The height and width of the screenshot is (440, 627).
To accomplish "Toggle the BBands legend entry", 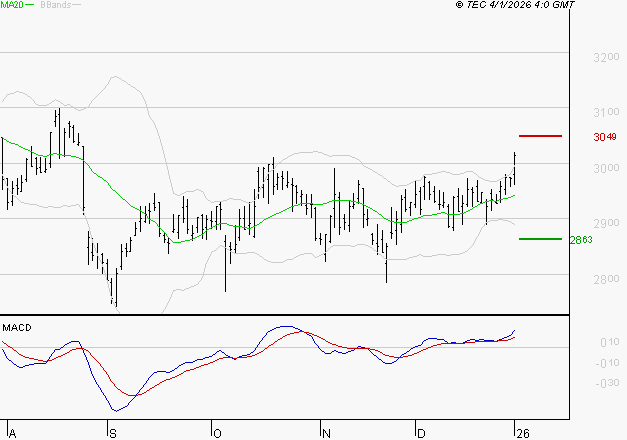I will 54,5.
